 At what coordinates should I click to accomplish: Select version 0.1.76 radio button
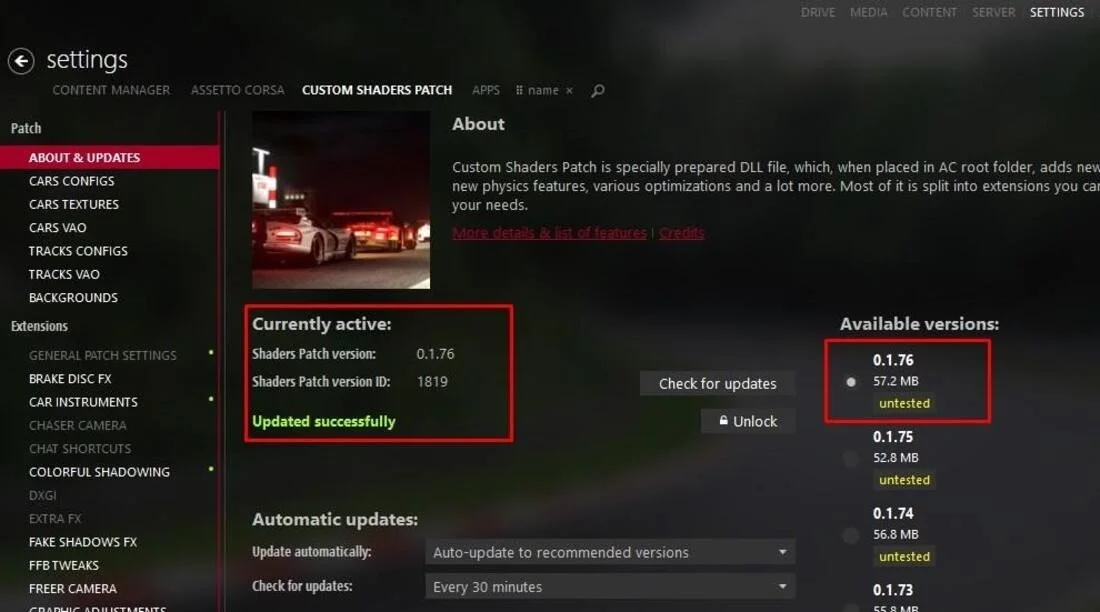pyautogui.click(x=851, y=382)
